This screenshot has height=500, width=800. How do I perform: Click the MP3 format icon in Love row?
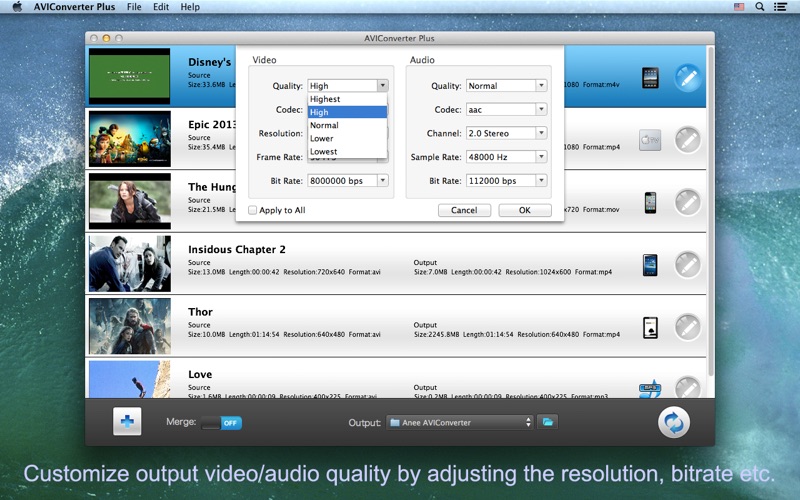point(650,389)
